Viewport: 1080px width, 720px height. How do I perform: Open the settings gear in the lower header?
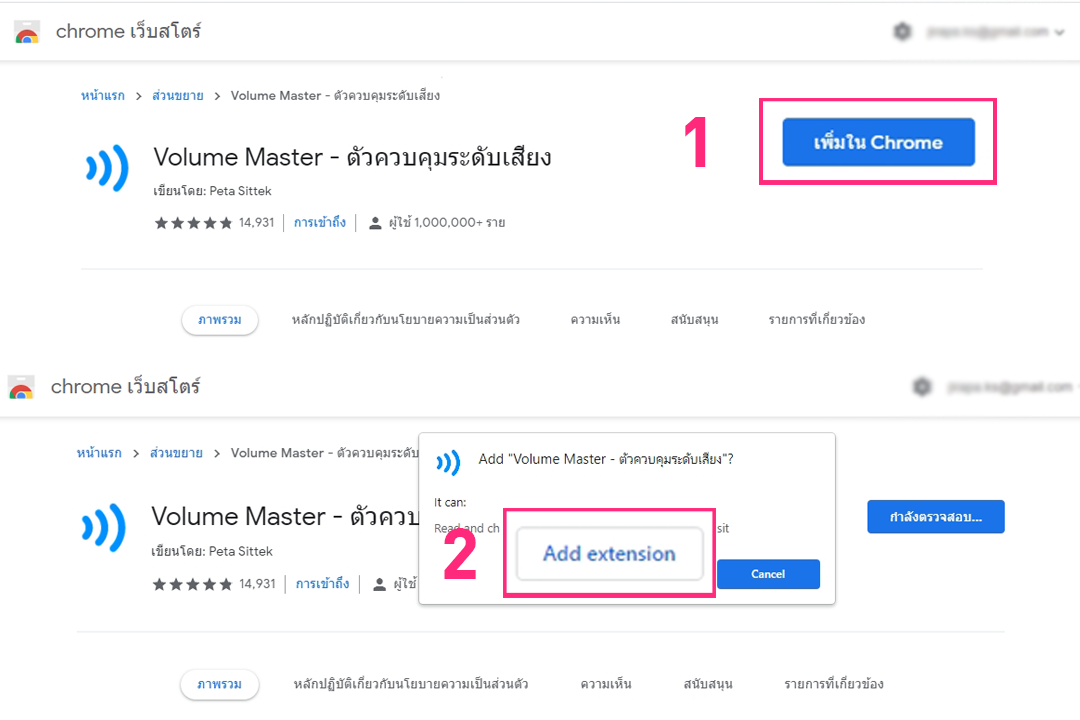tap(922, 387)
